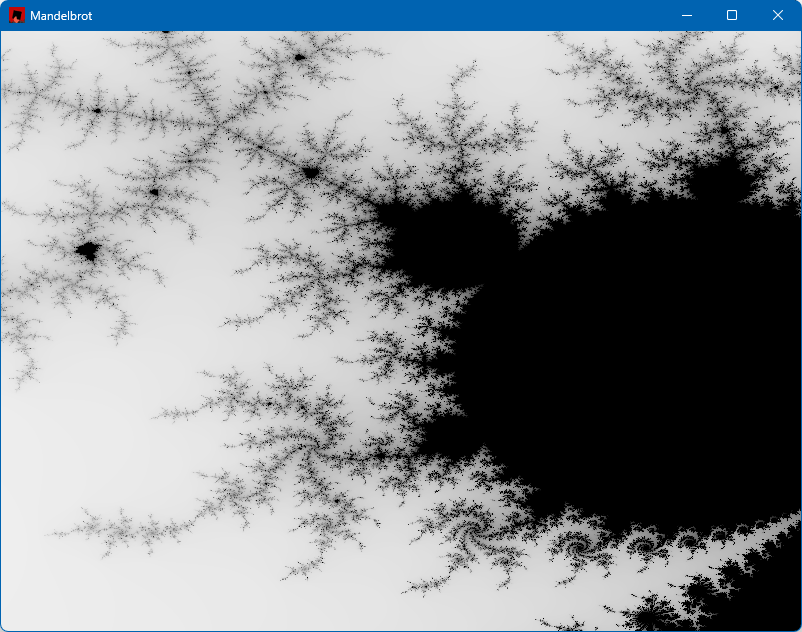Click the Mandelbrot title bar text
Viewport: 802px width, 632px height.
click(x=61, y=16)
